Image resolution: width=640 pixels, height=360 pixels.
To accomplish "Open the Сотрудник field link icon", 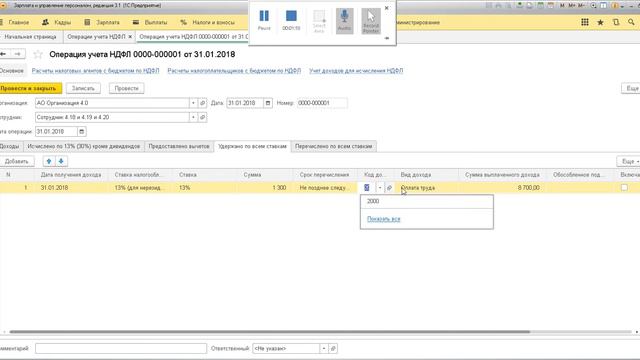I will click(x=202, y=118).
